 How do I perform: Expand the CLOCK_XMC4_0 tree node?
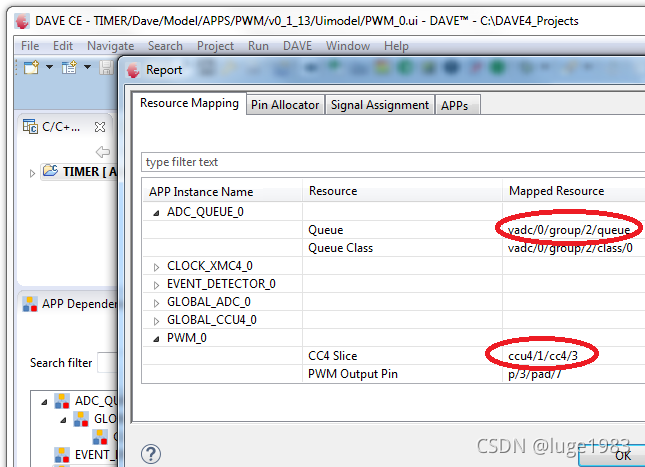coord(156,267)
